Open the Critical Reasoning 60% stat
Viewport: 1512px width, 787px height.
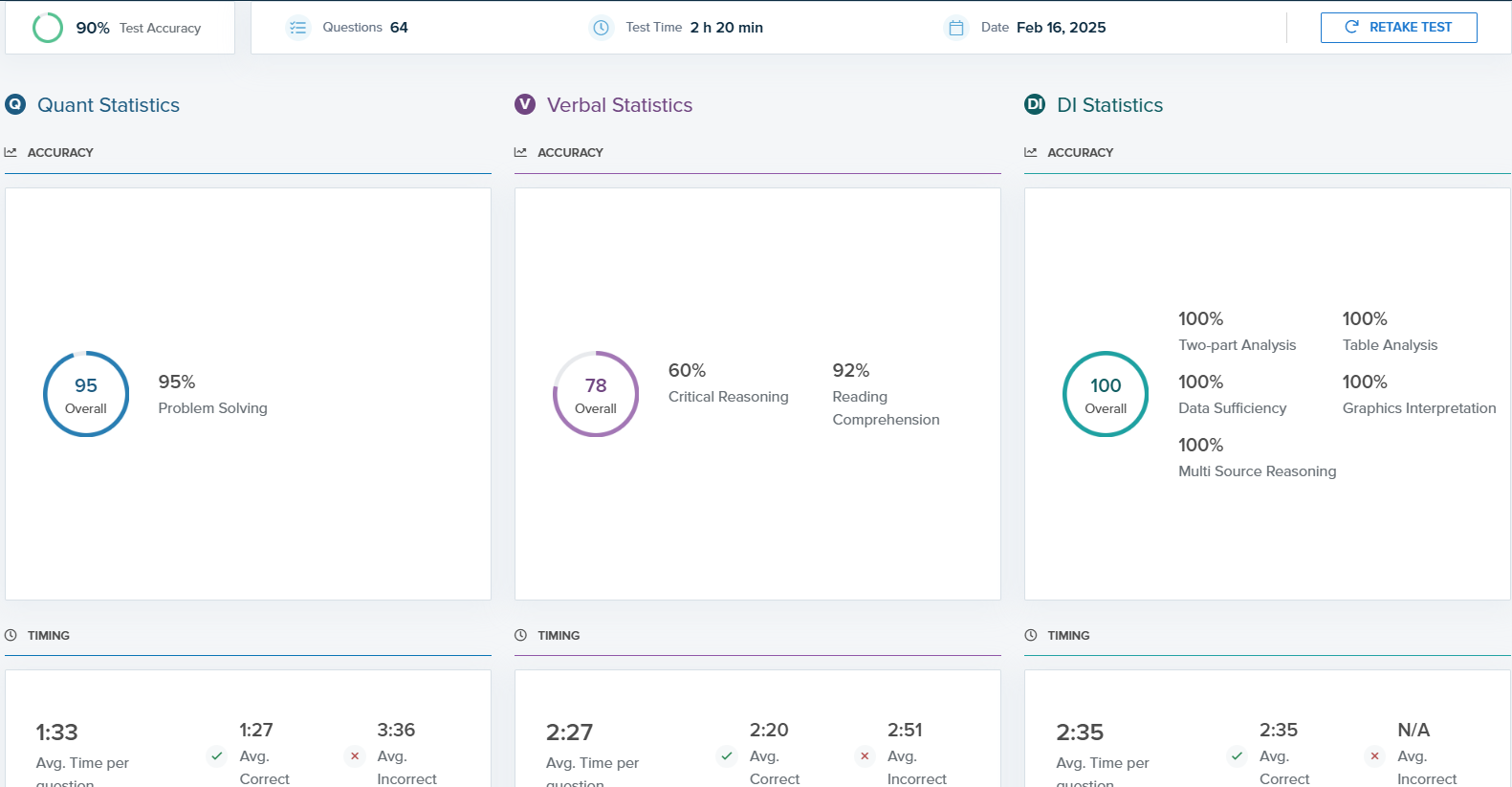pyautogui.click(x=728, y=383)
